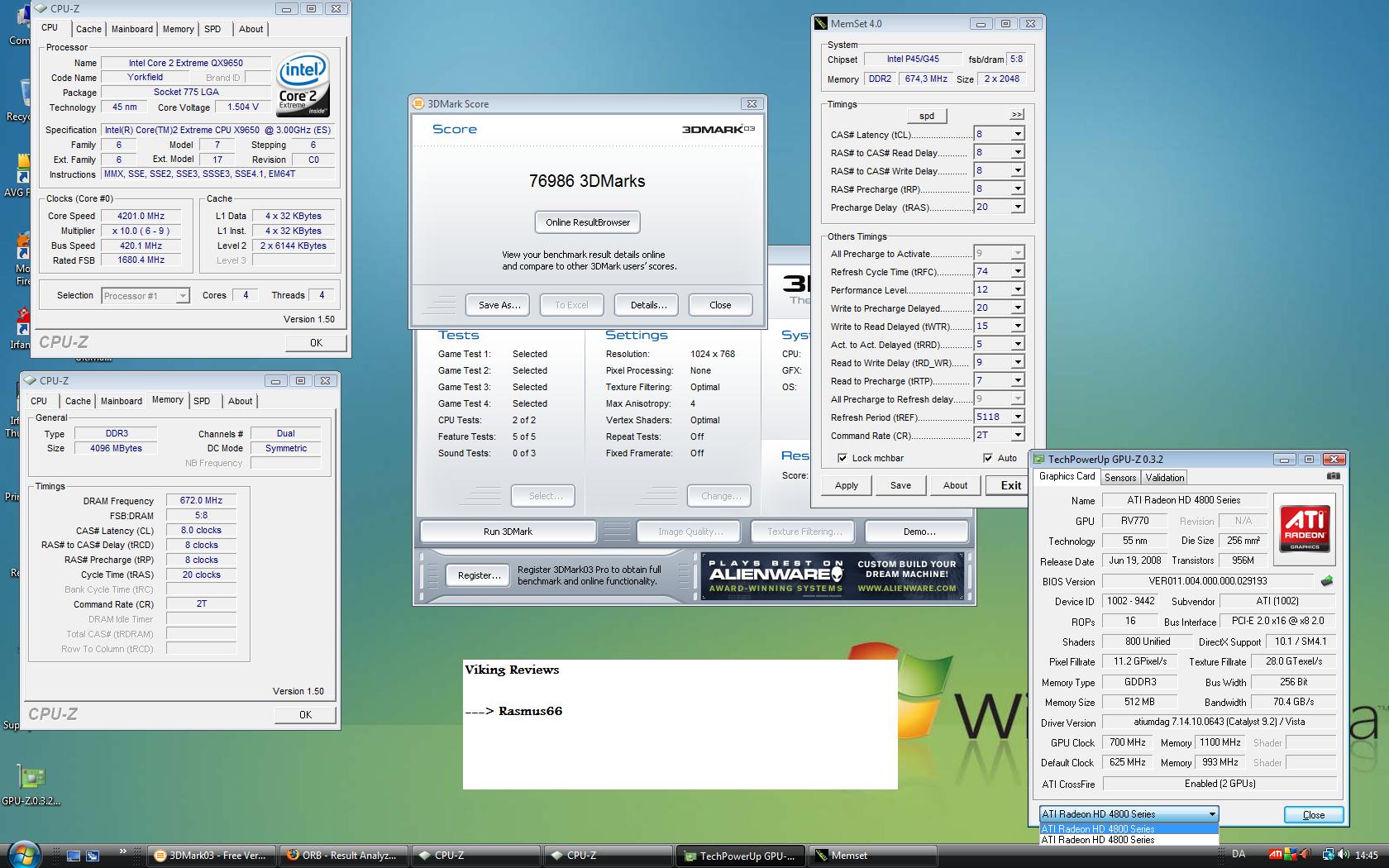Open Precharge Delay (tRAS) dropdown

tap(1018, 207)
